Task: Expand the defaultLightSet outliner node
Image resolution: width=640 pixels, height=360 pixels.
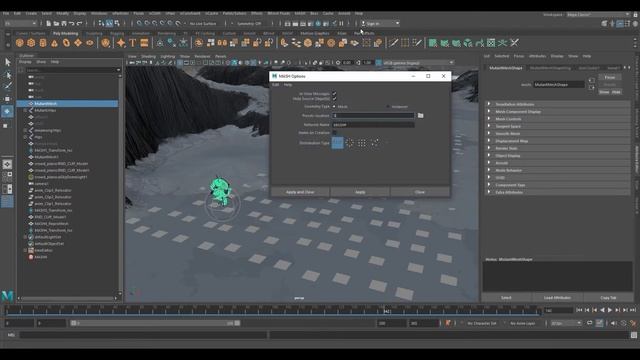Action: pyautogui.click(x=25, y=237)
